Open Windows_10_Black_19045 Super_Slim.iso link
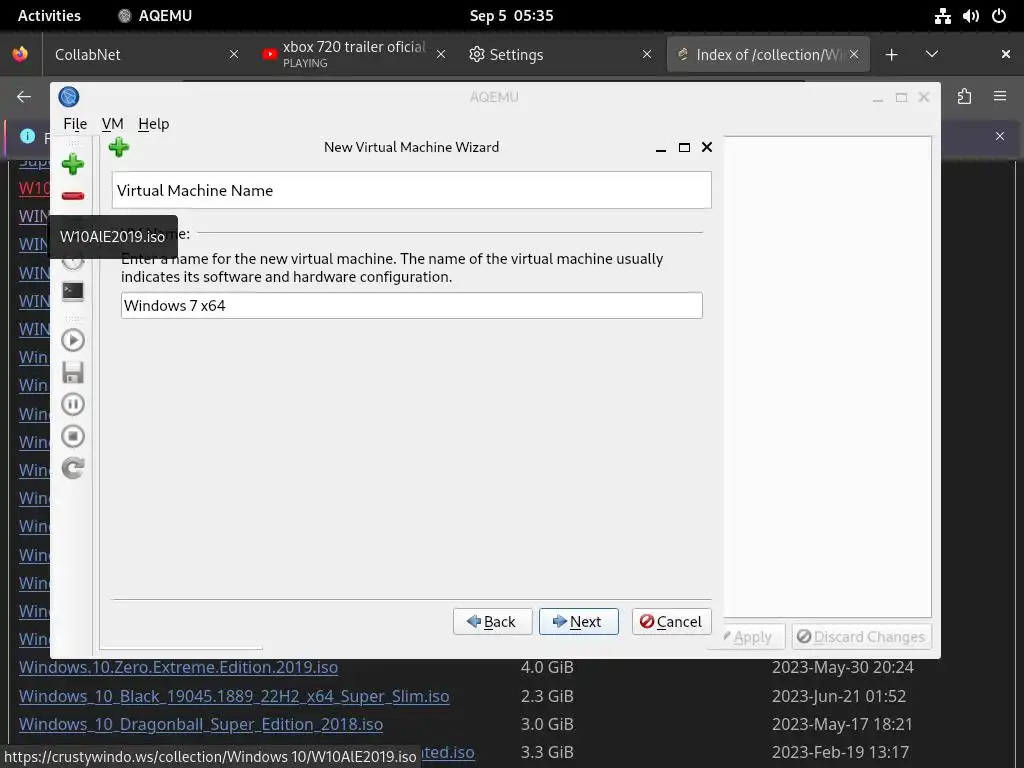 tap(234, 696)
